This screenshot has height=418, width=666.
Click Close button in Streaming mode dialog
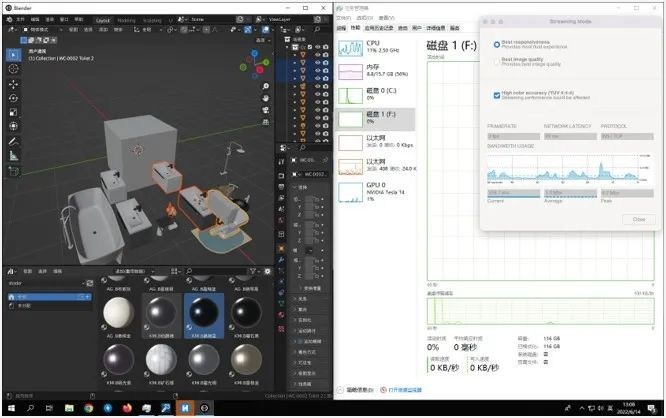638,219
